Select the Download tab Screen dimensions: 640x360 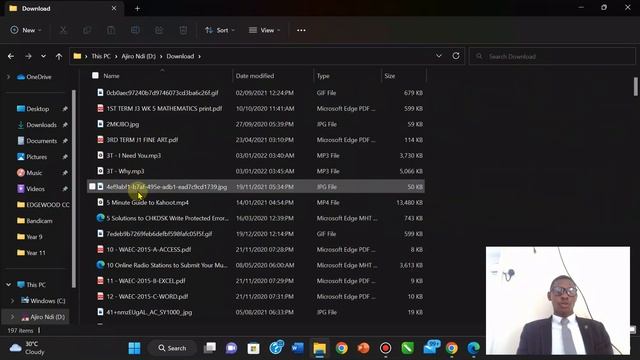63,8
